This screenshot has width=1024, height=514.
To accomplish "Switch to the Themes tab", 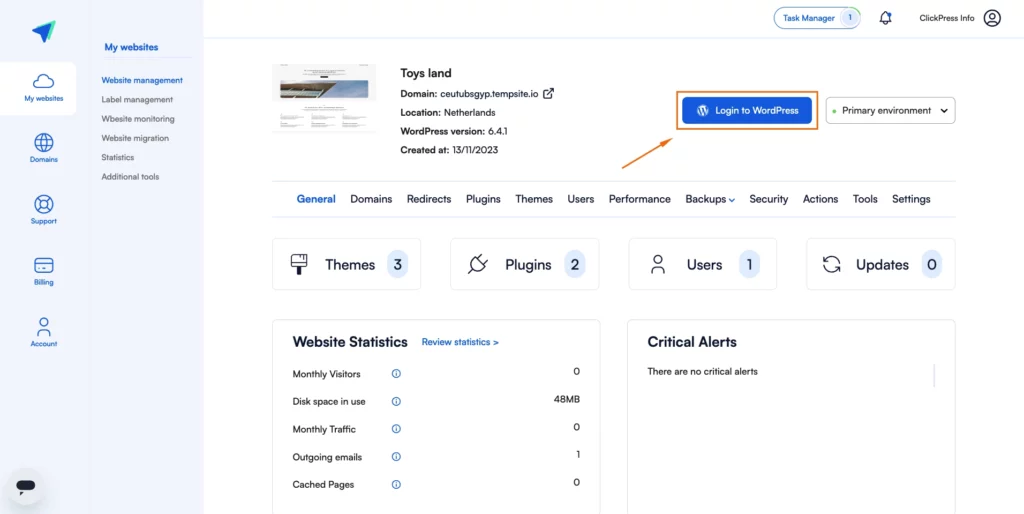I will (534, 199).
